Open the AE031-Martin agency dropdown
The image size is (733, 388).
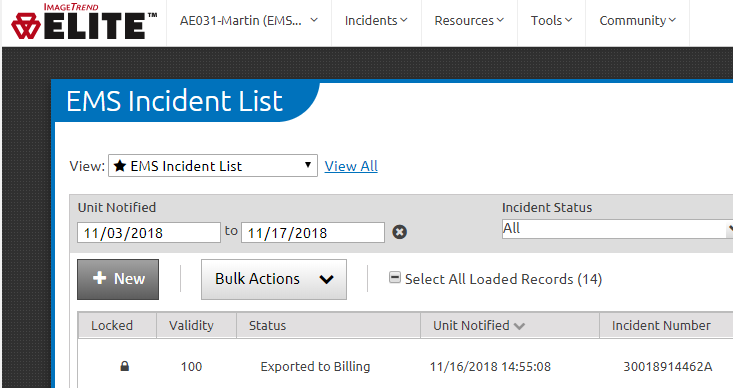pyautogui.click(x=249, y=21)
